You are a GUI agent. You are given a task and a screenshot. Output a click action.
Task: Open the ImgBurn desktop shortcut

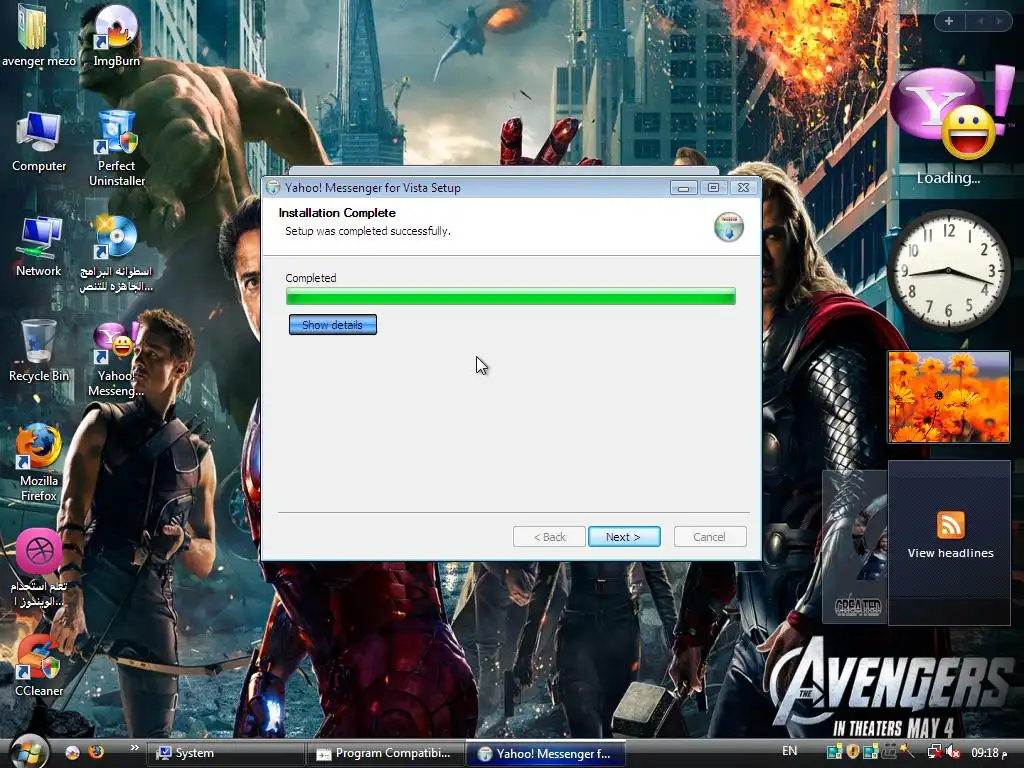pos(116,36)
